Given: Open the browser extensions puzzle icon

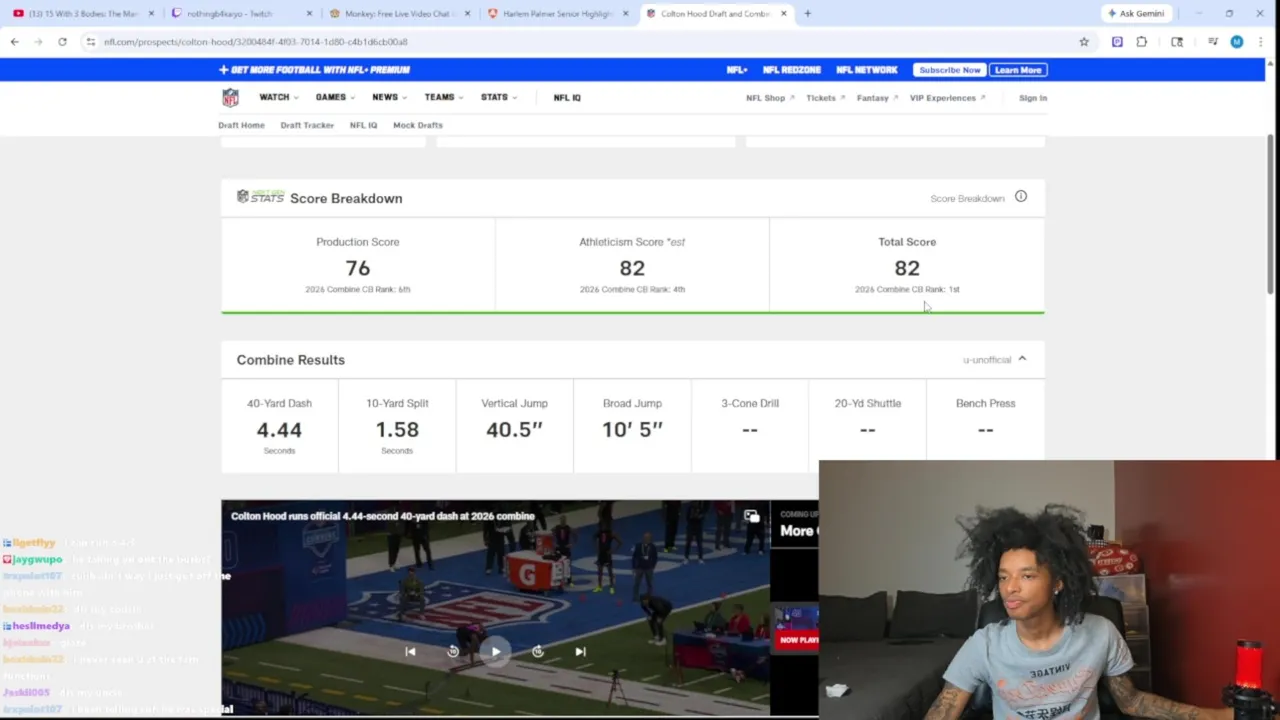Looking at the screenshot, I should pyautogui.click(x=1142, y=41).
